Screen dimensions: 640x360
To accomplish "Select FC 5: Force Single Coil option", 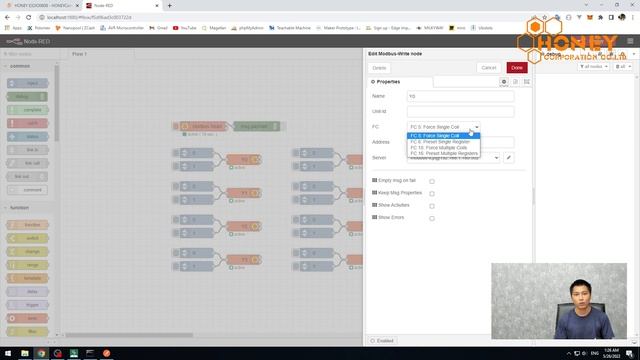I will coord(443,136).
